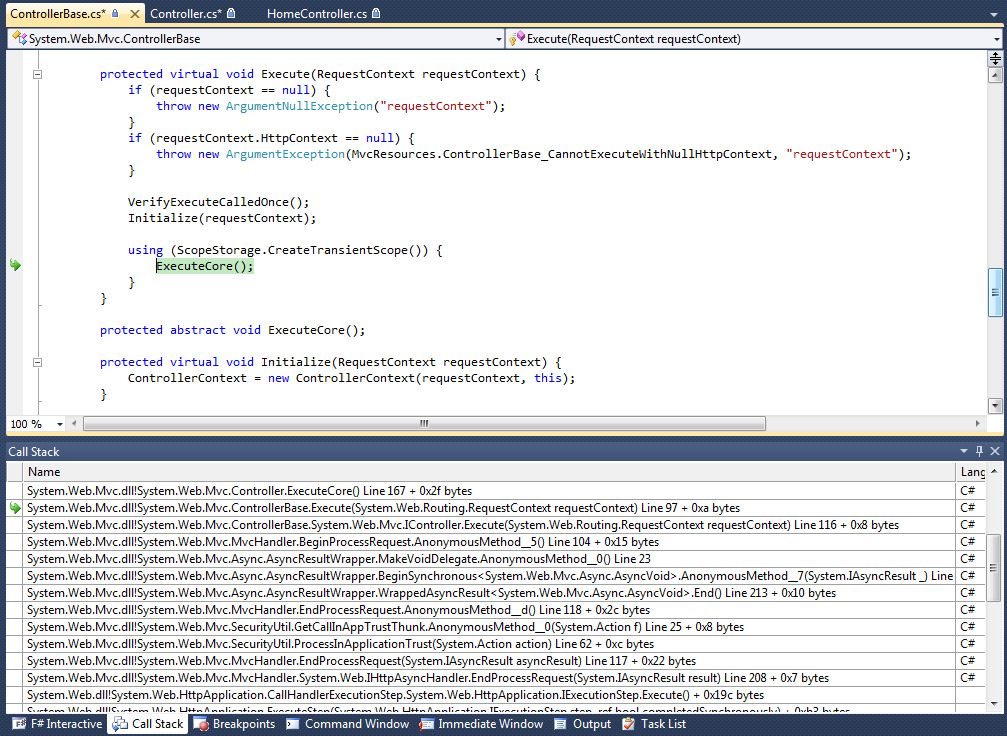Open the System.Web.Mvc.ControllerBase type dropdown
This screenshot has height=736, width=1007.
498,39
